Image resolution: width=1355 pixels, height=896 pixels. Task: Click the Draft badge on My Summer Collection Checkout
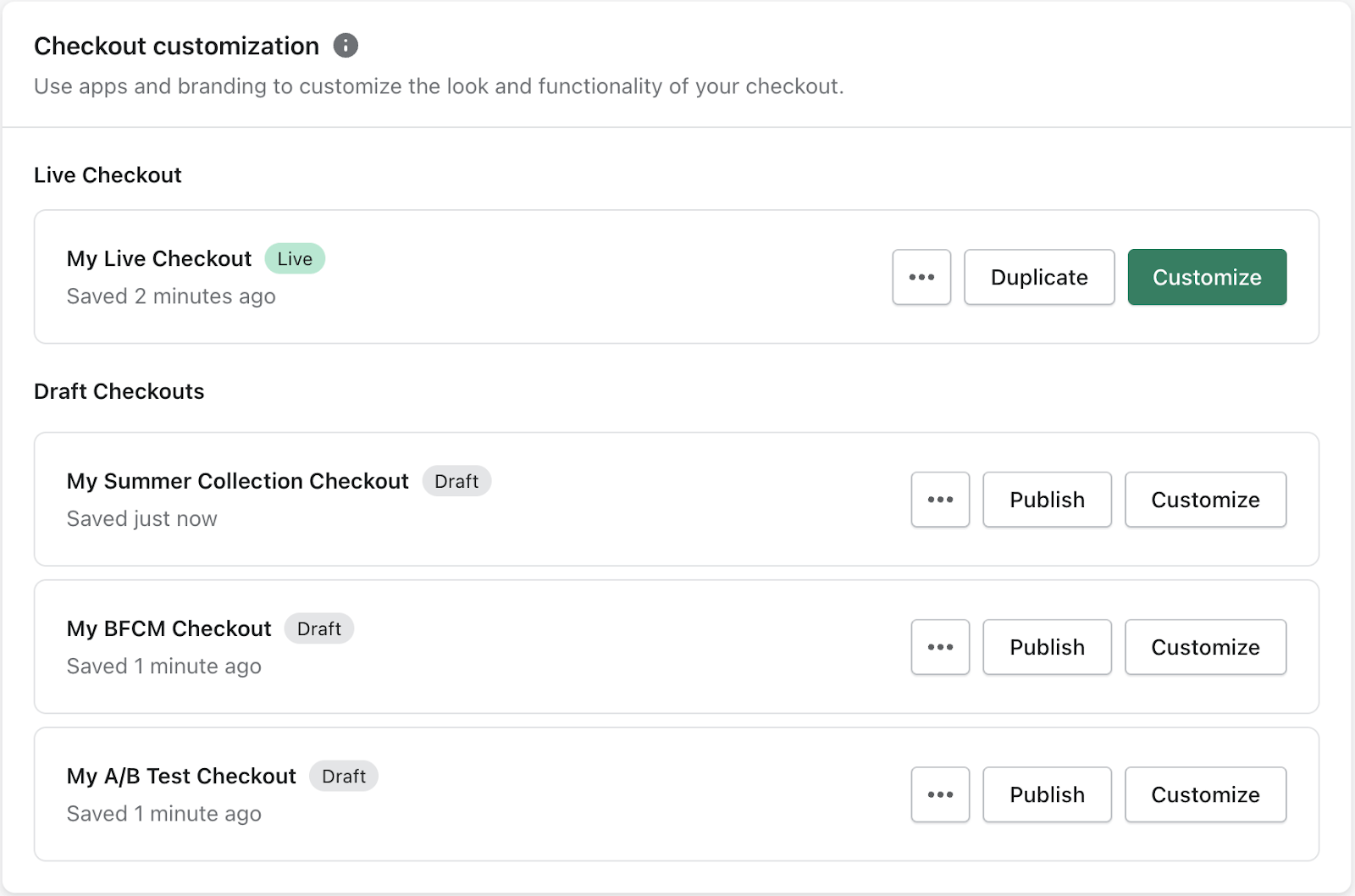point(456,481)
